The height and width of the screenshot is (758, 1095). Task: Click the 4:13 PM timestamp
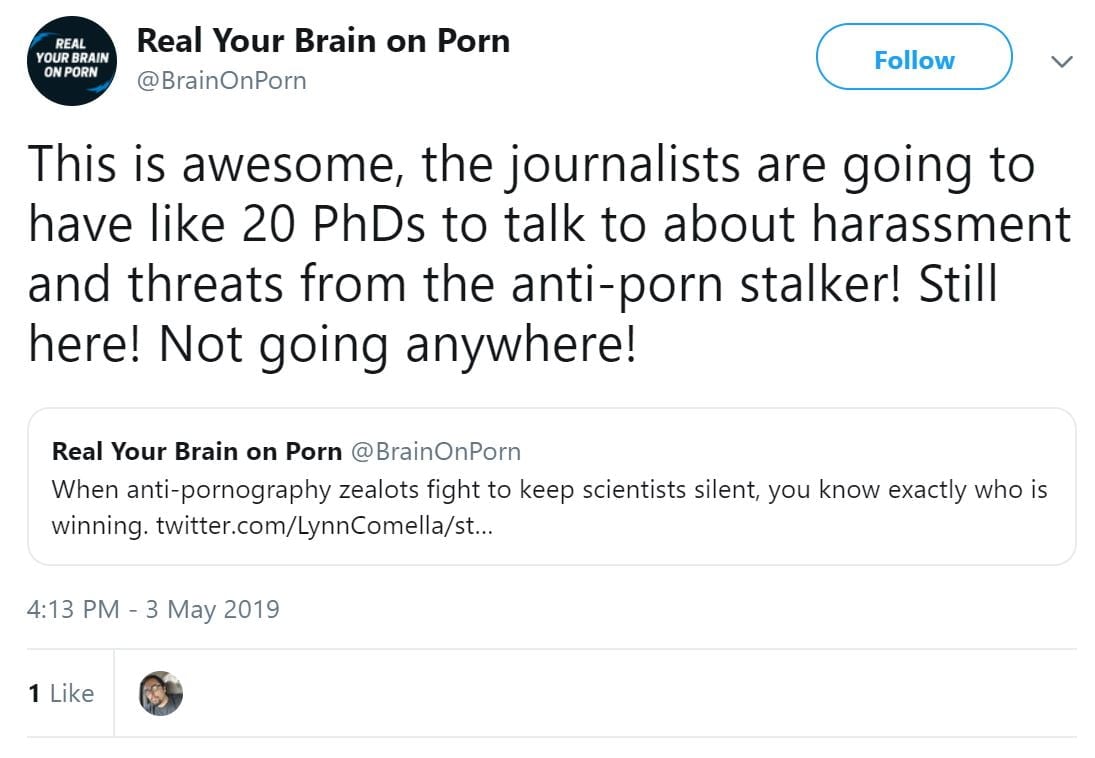(74, 609)
